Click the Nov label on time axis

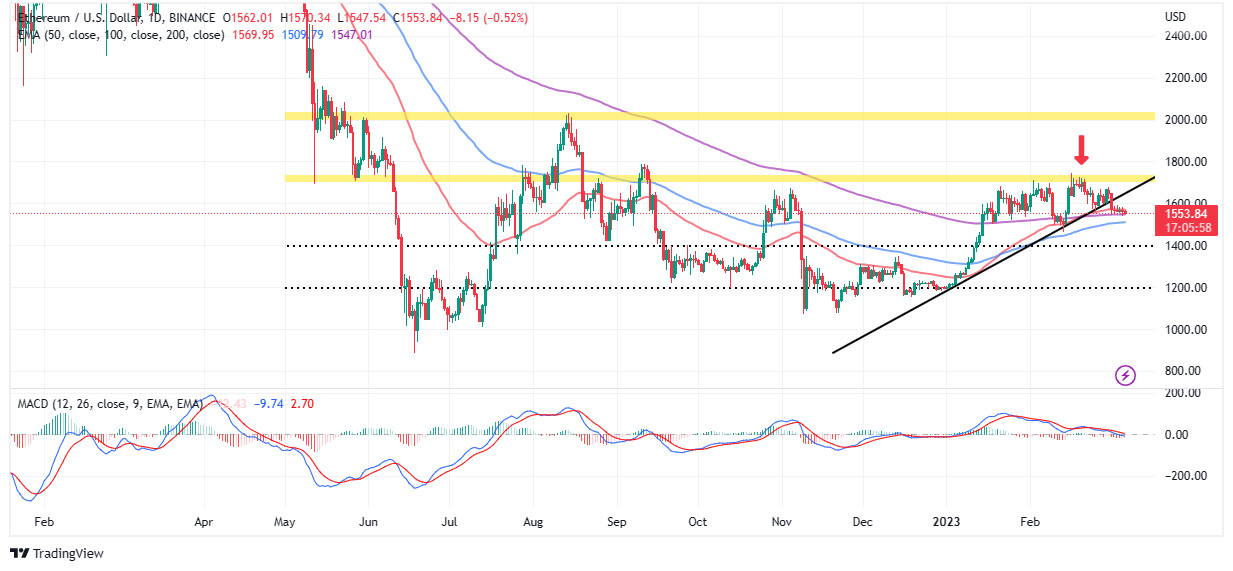pos(779,522)
